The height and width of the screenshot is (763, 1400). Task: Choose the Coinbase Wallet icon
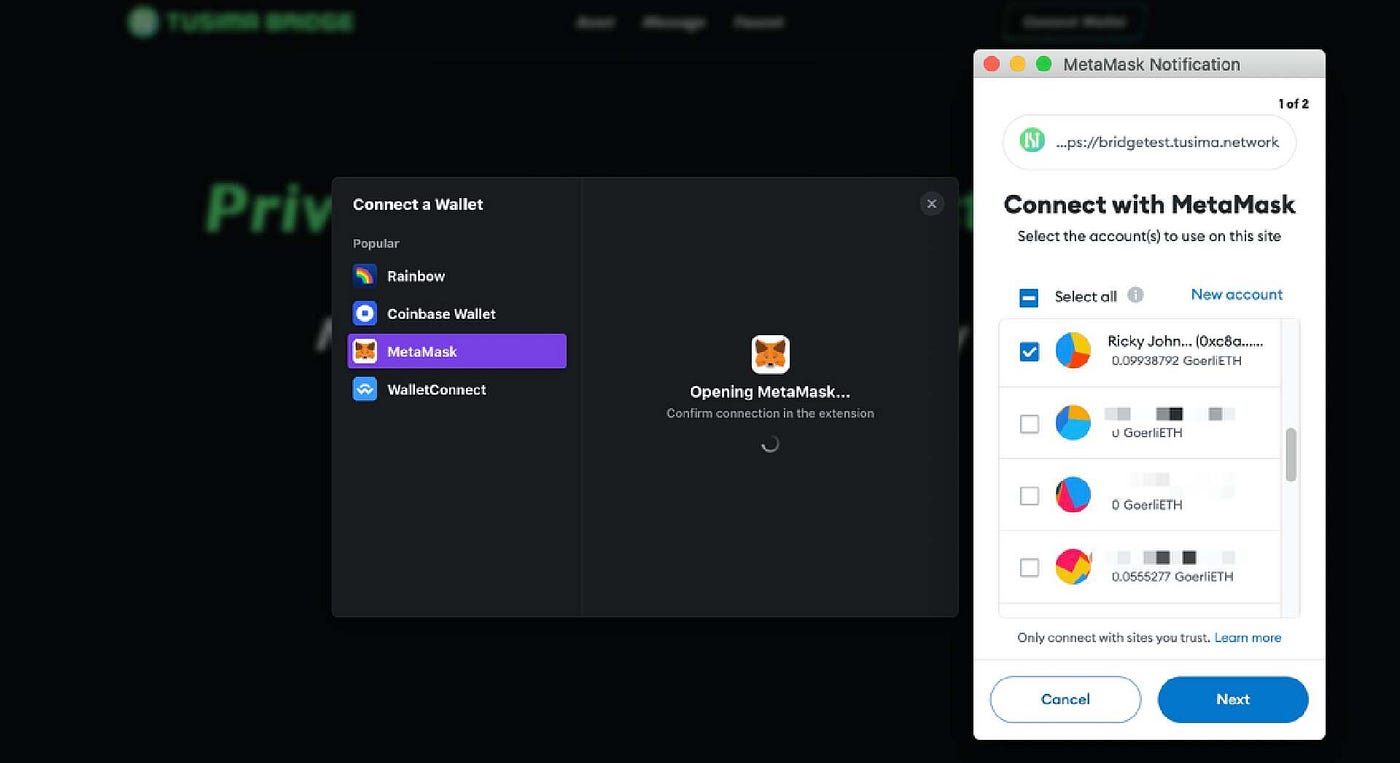[x=365, y=314]
